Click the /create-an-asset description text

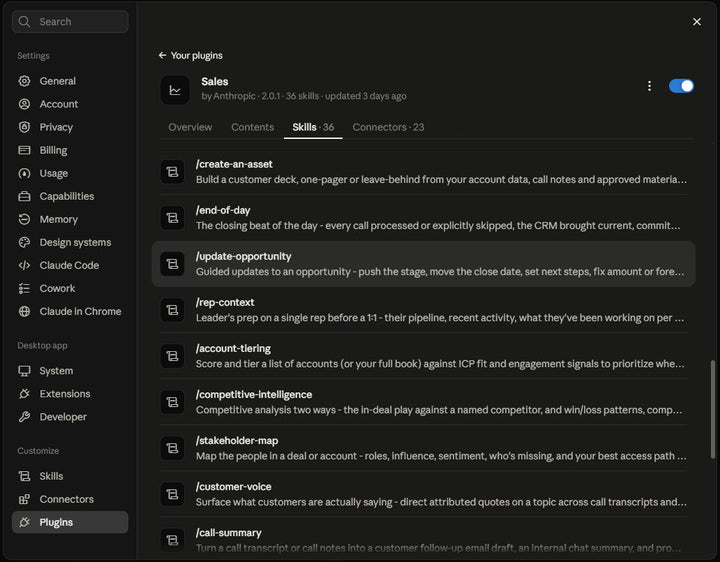441,180
